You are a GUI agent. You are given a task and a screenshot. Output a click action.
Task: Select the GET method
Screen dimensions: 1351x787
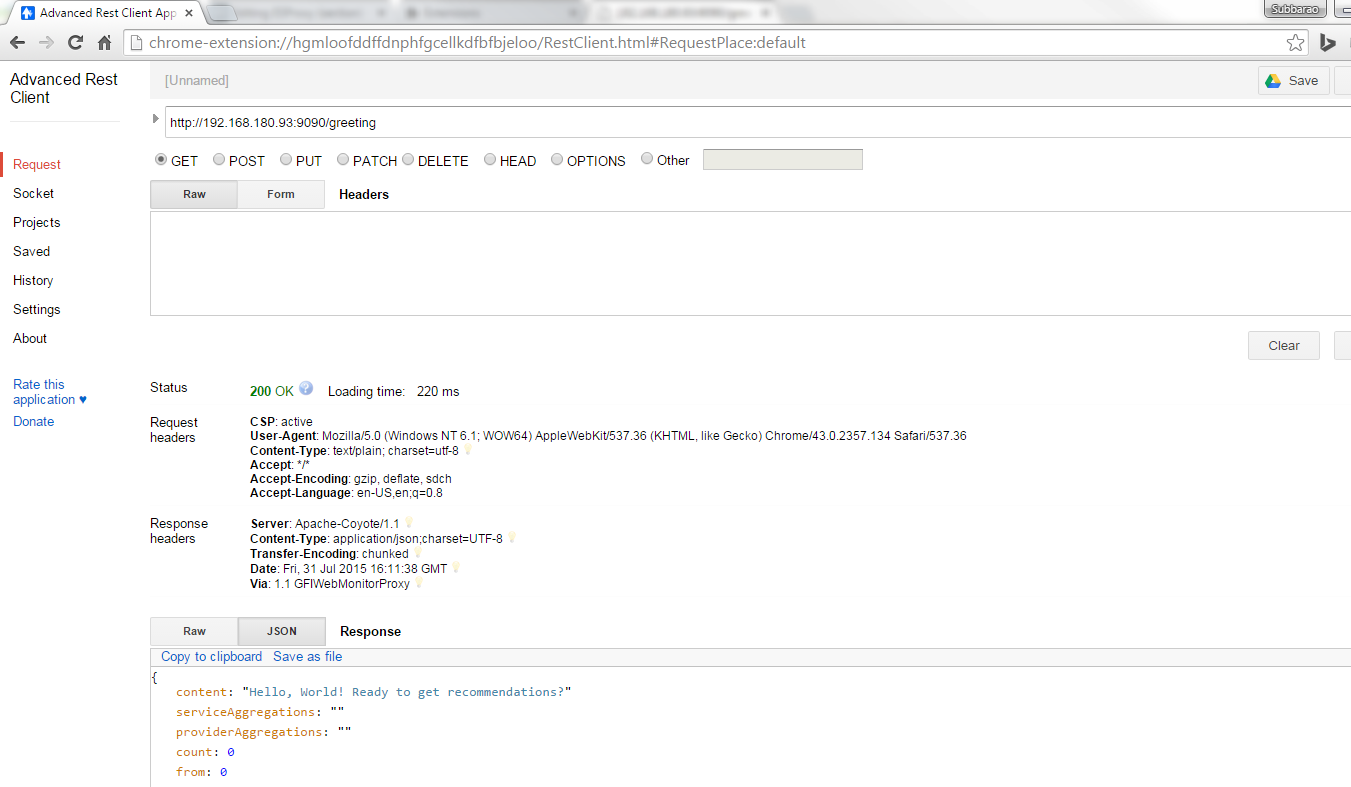(161, 159)
